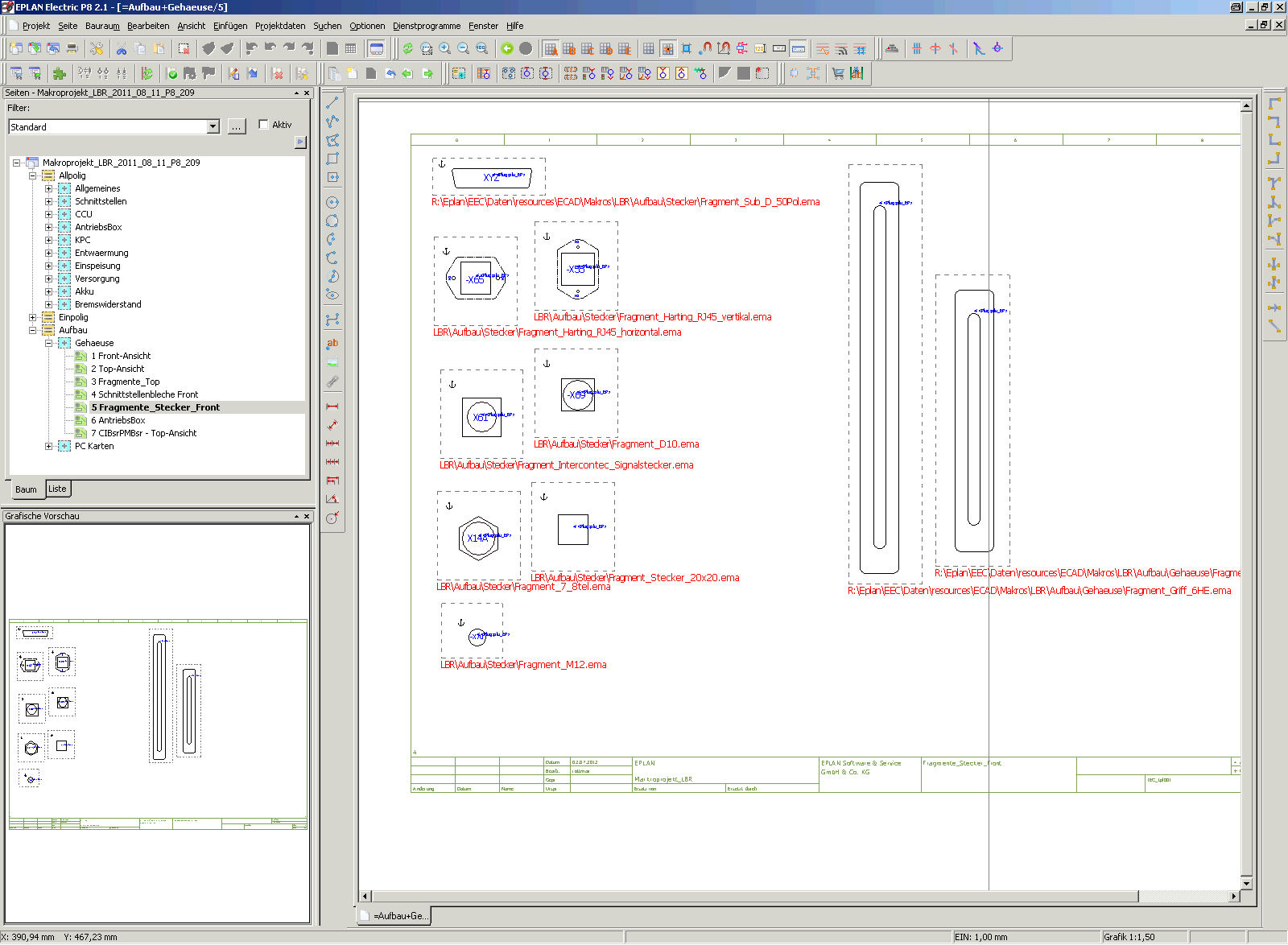Viewport: 1288px width, 945px height.
Task: Toggle grid size A button
Action: click(551, 48)
